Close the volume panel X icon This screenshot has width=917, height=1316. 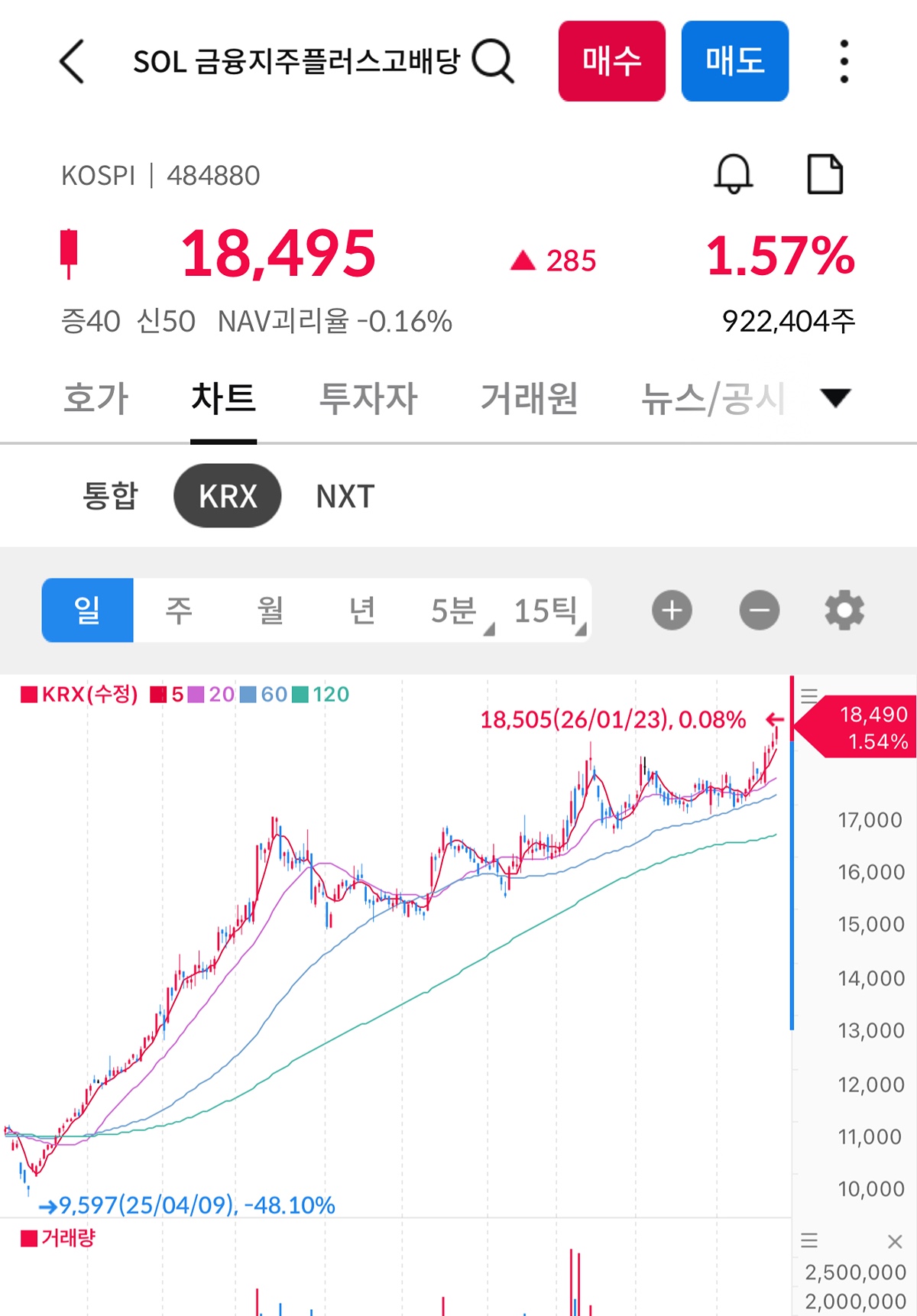[x=895, y=1242]
